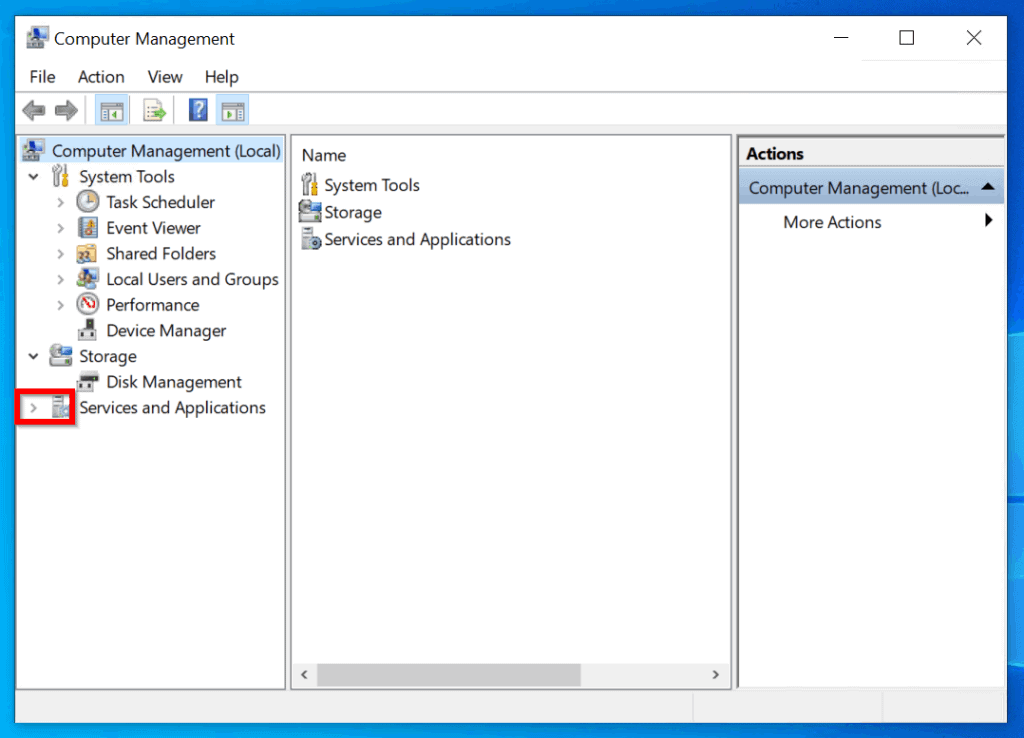This screenshot has width=1024, height=738.
Task: Click the Storage icon in the tree
Action: tap(61, 355)
